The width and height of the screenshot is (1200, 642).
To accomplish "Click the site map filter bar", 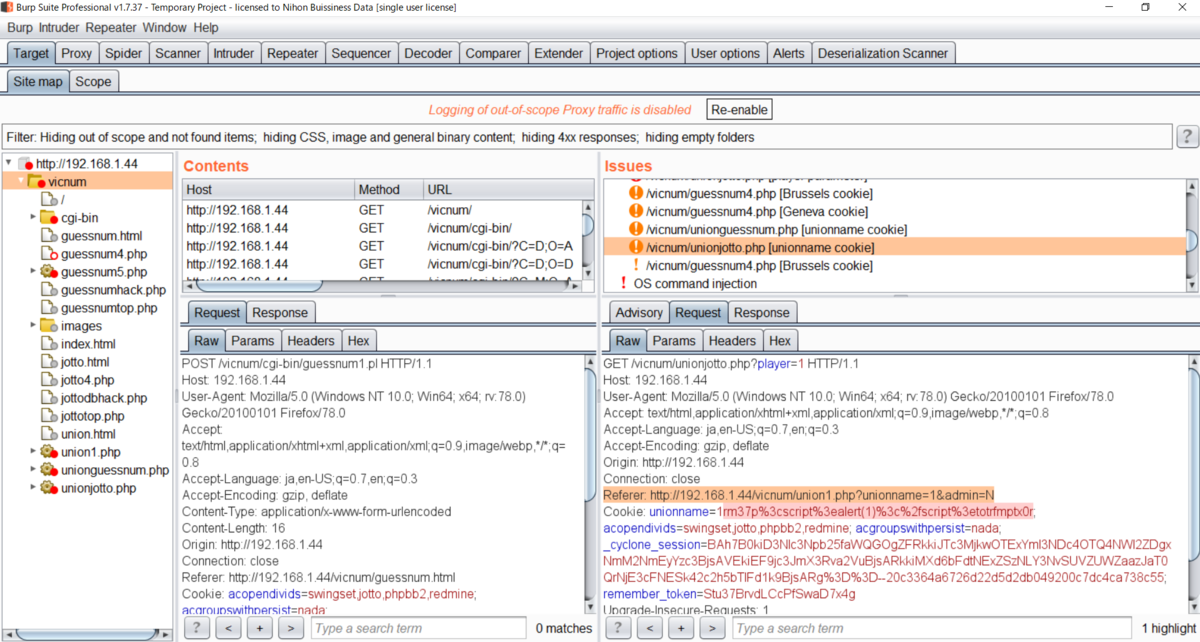I will (586, 137).
